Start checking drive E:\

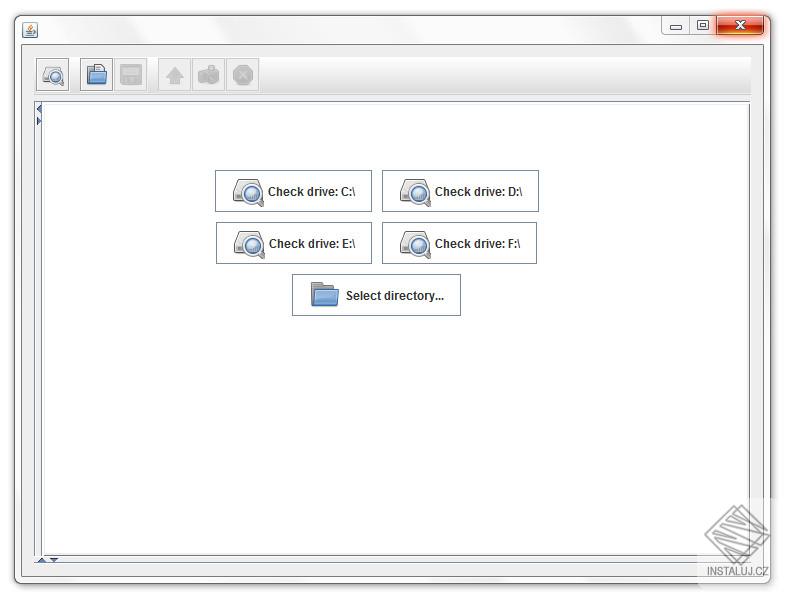294,243
